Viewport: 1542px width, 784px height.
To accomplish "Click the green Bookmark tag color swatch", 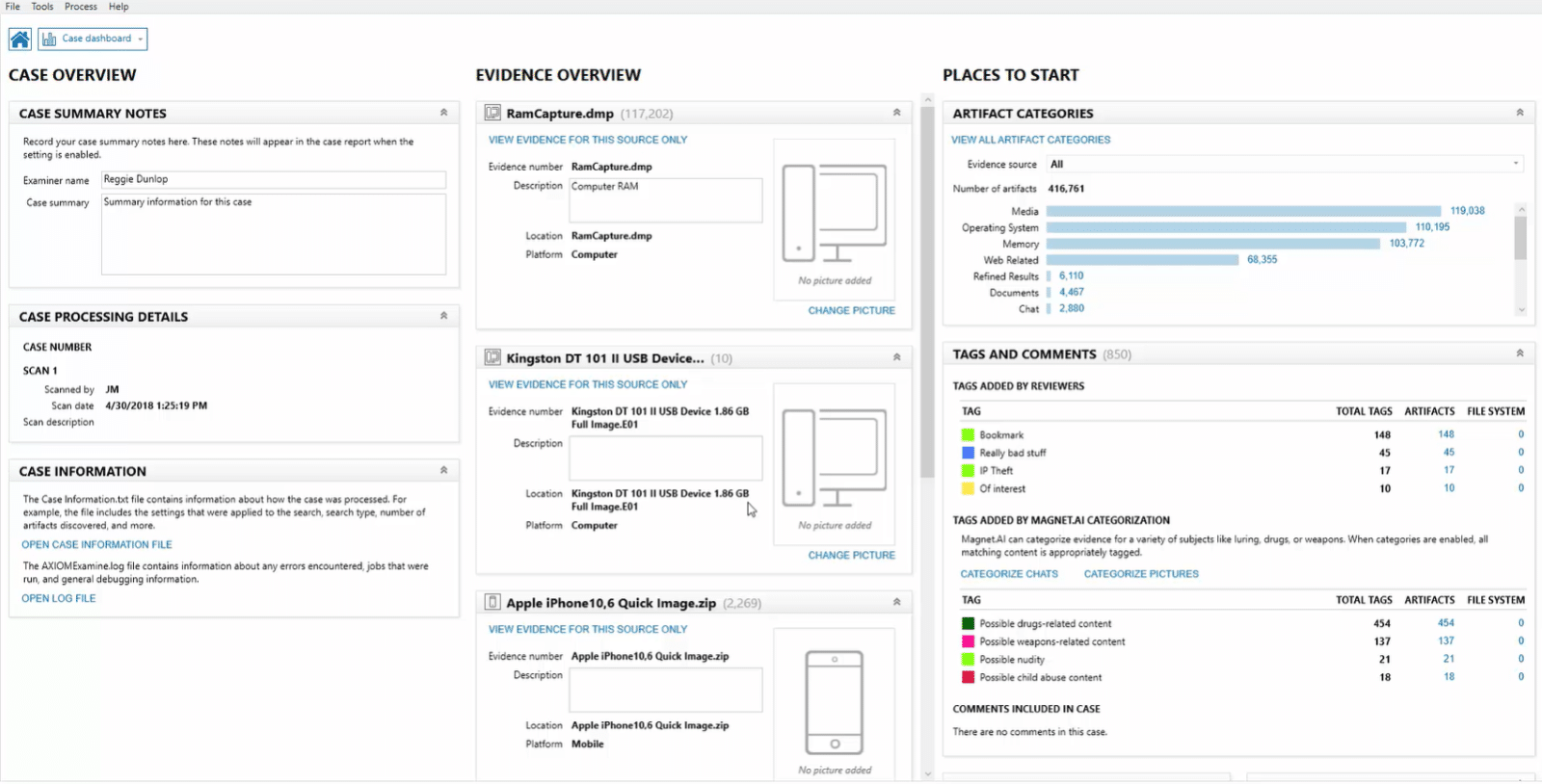I will [968, 435].
